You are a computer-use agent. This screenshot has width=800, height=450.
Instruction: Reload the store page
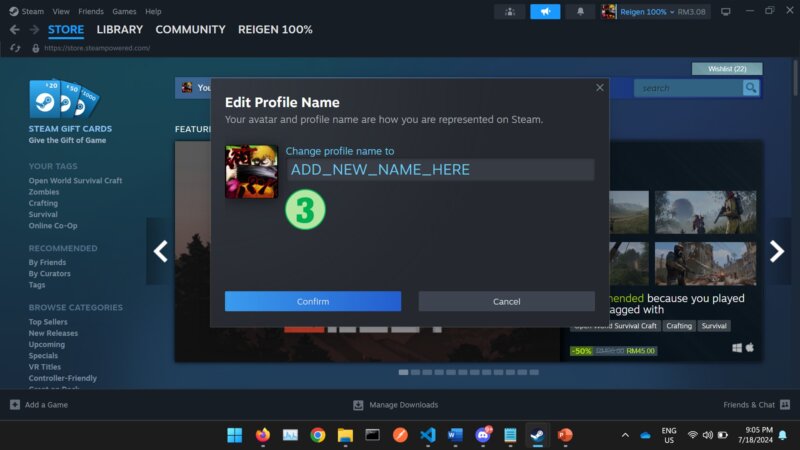pos(15,48)
